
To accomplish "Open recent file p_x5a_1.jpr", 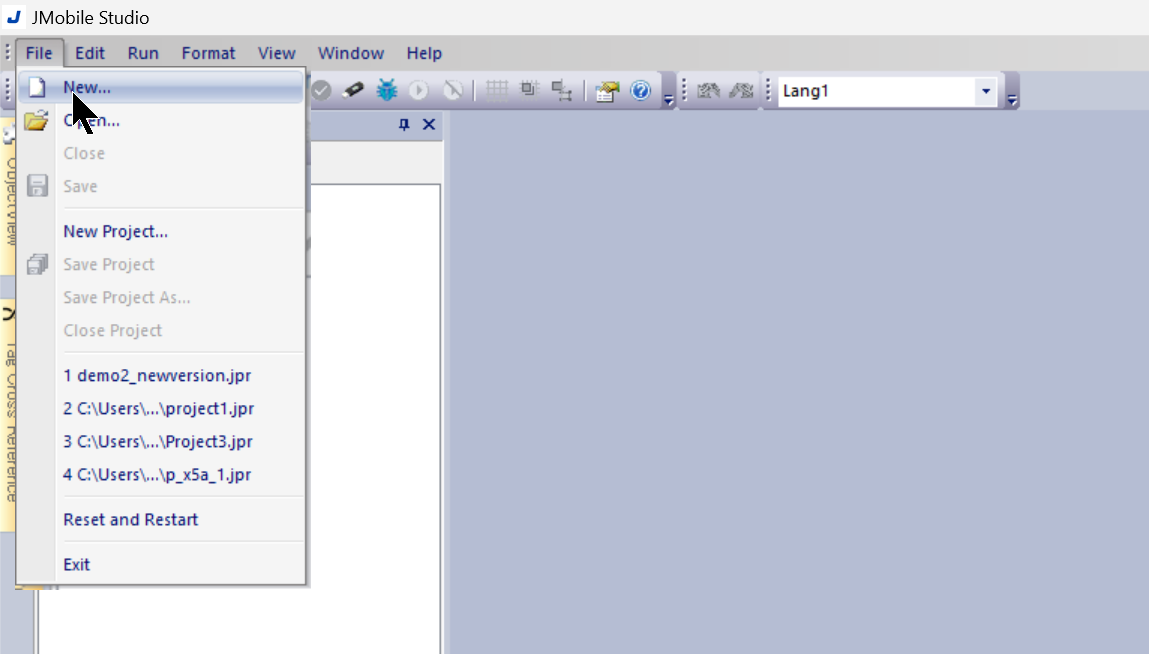I will tap(161, 474).
